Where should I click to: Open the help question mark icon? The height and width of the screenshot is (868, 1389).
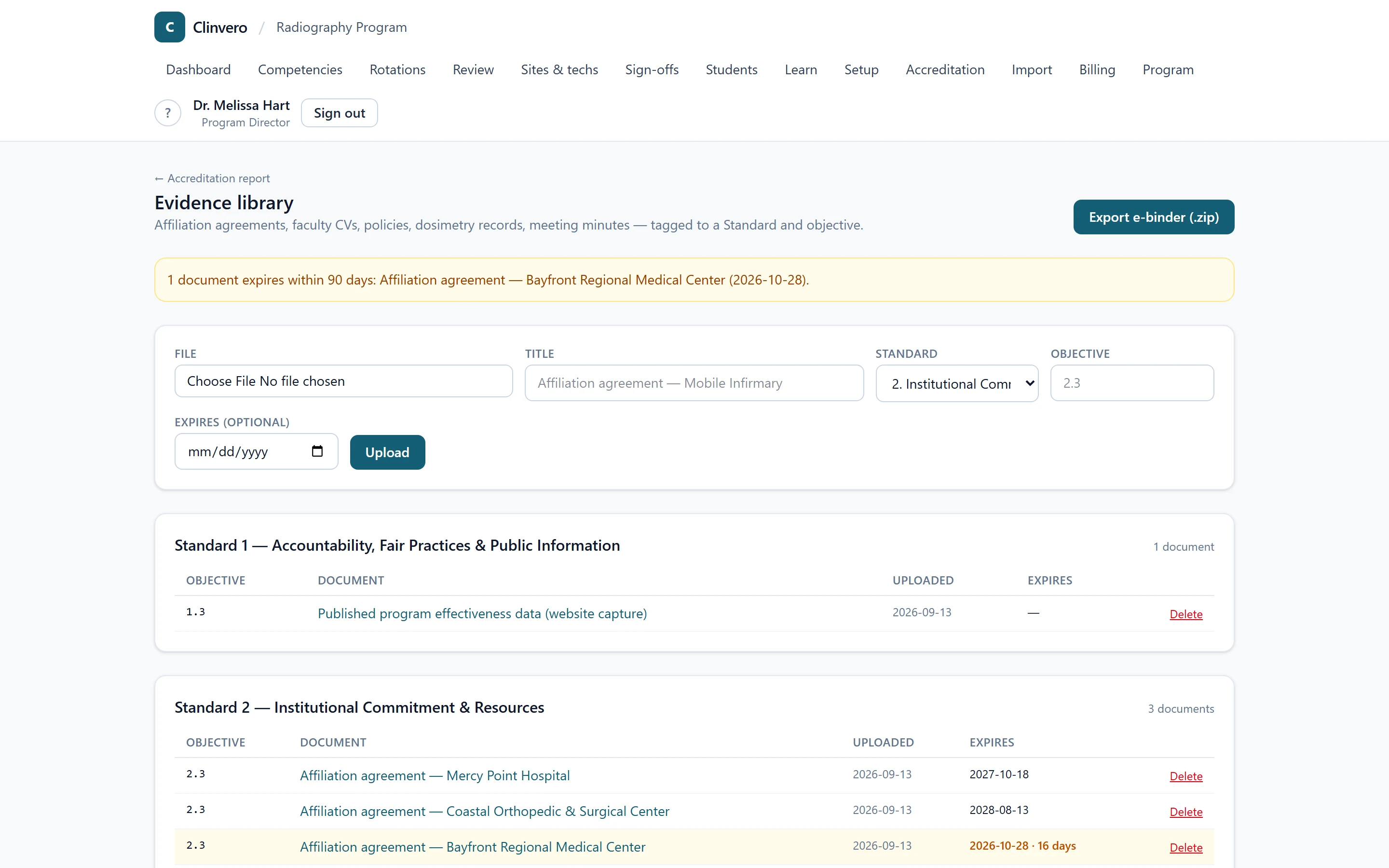(168, 113)
